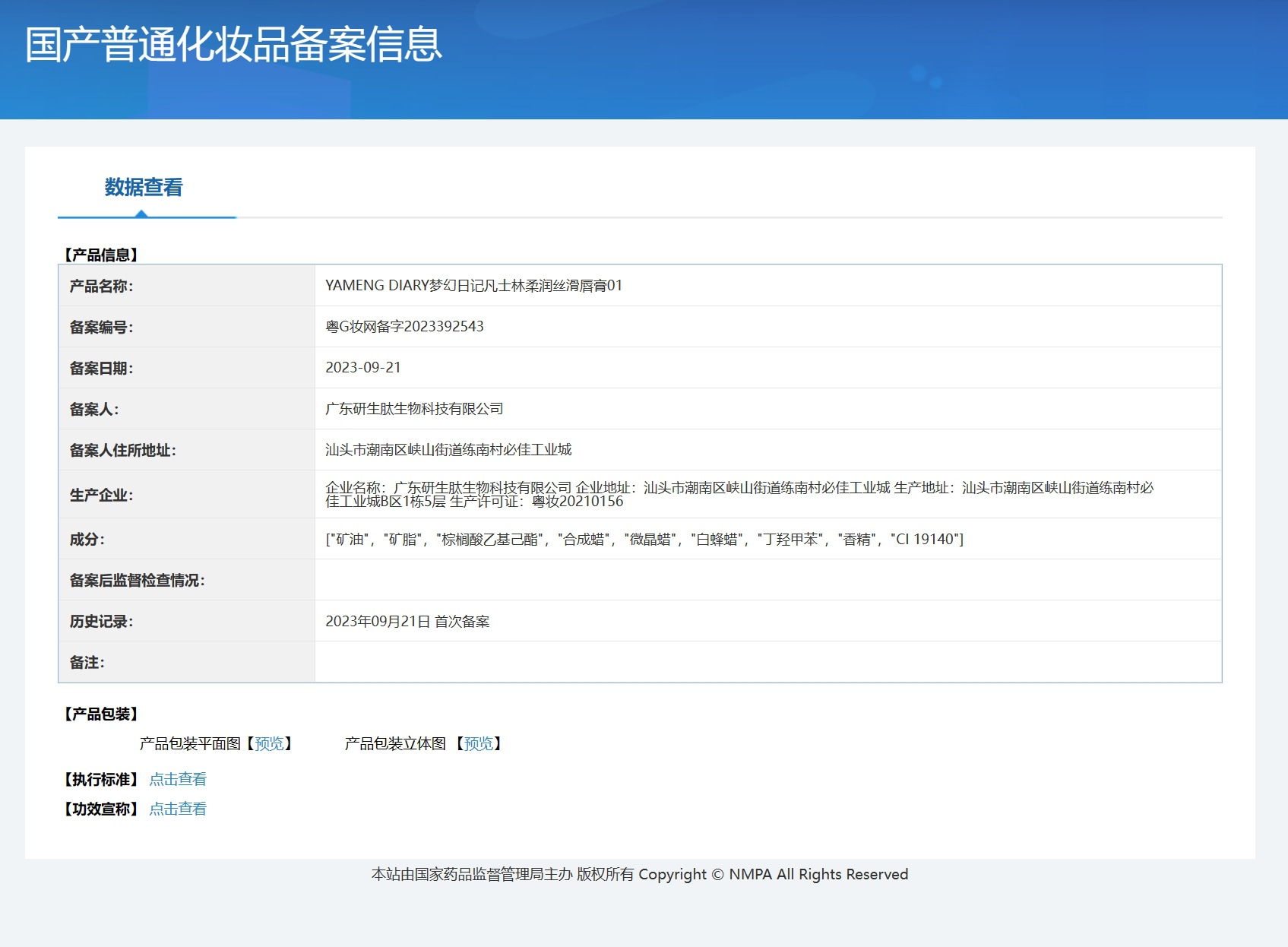Screen dimensions: 1288x947
Task: Select the 数据查看 tab
Action: point(144,187)
